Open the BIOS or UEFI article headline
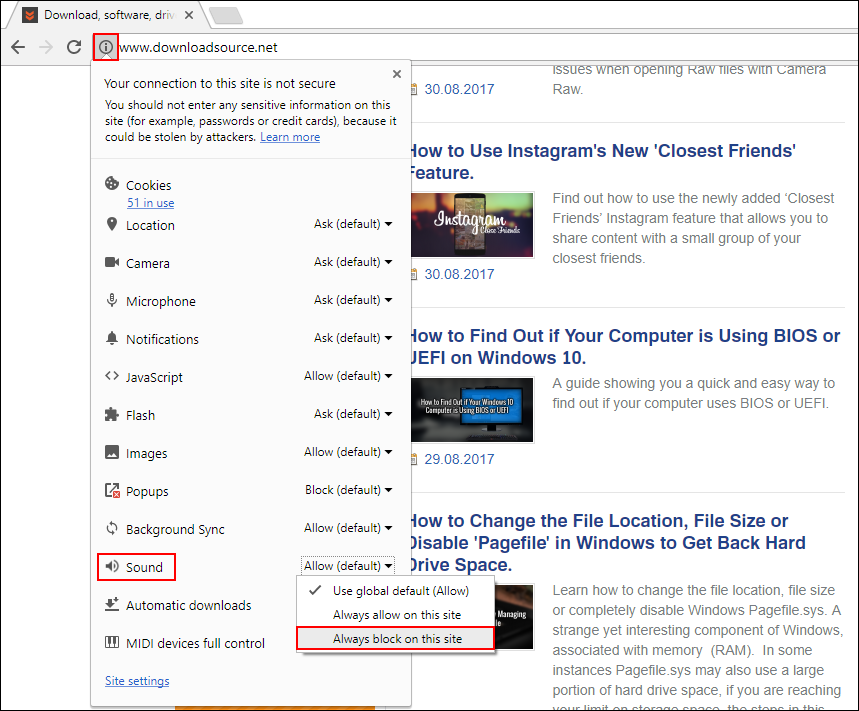The width and height of the screenshot is (859, 711). point(625,347)
